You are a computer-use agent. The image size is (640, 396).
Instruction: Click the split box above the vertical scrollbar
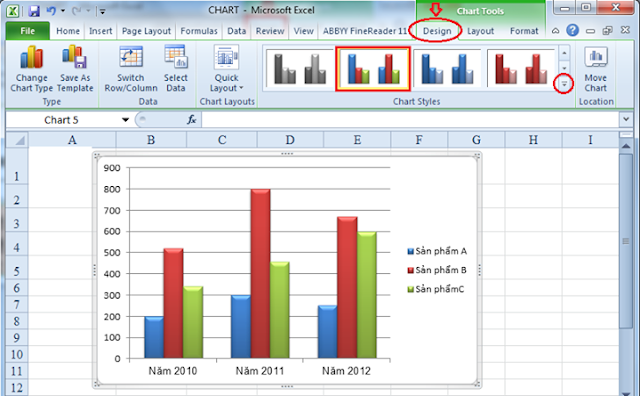(626, 134)
